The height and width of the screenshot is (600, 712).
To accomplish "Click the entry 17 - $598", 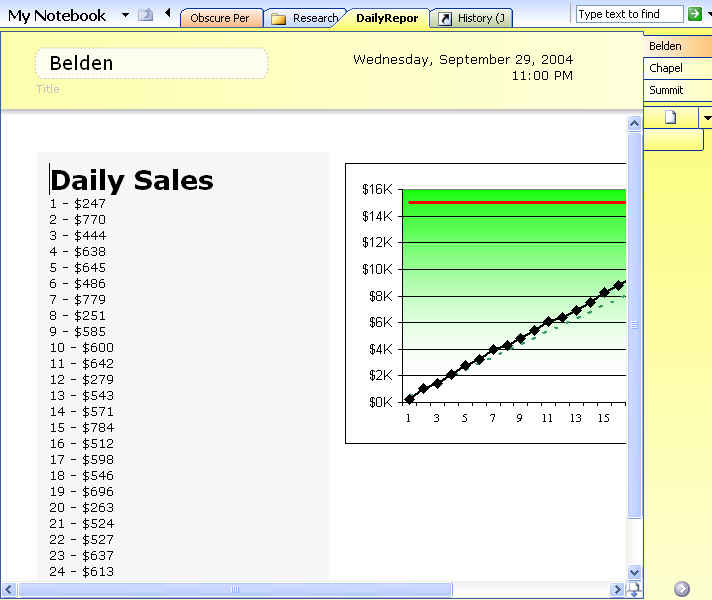I will pos(81,460).
